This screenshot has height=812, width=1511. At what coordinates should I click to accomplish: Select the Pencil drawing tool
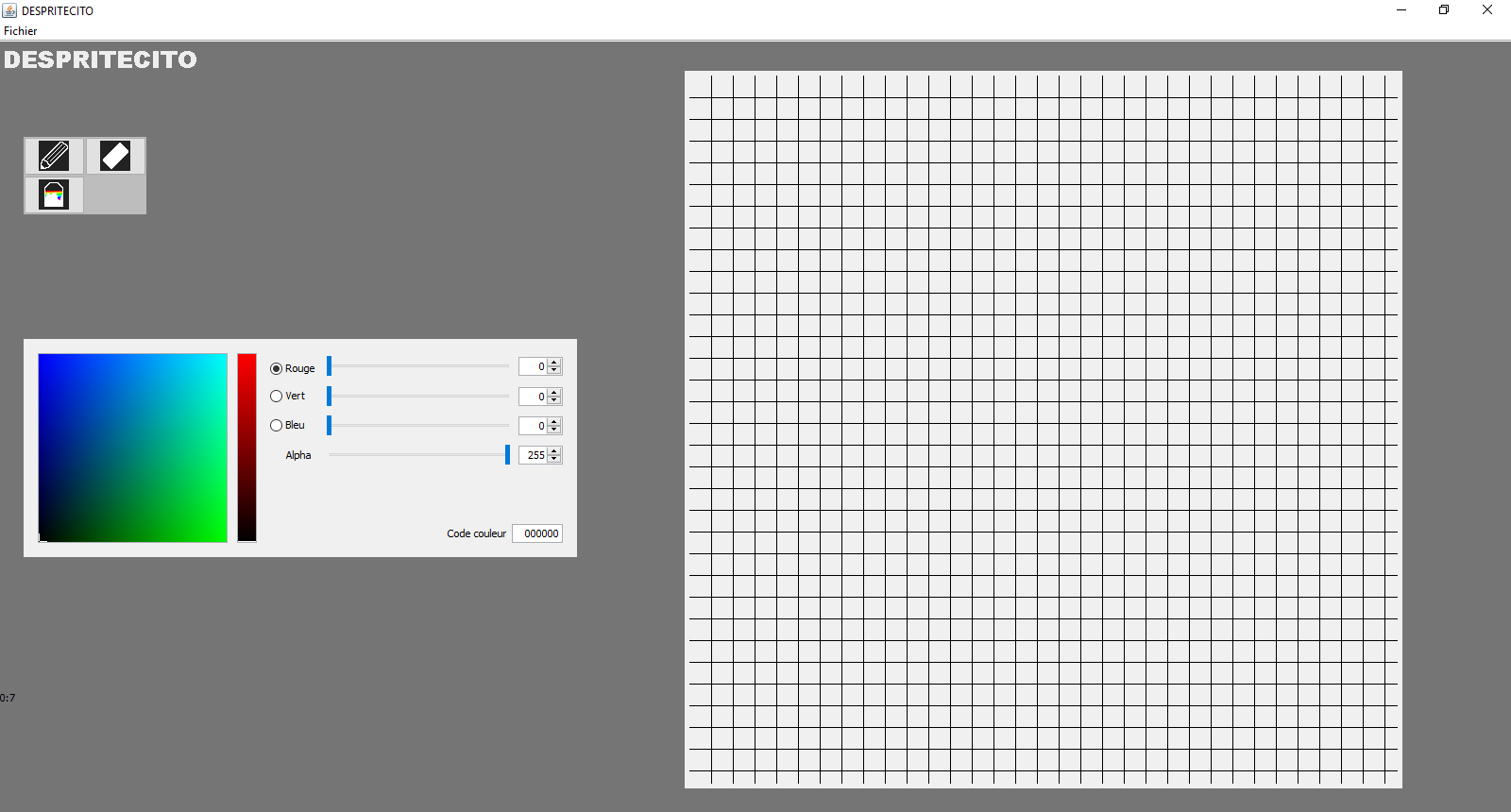point(54,156)
